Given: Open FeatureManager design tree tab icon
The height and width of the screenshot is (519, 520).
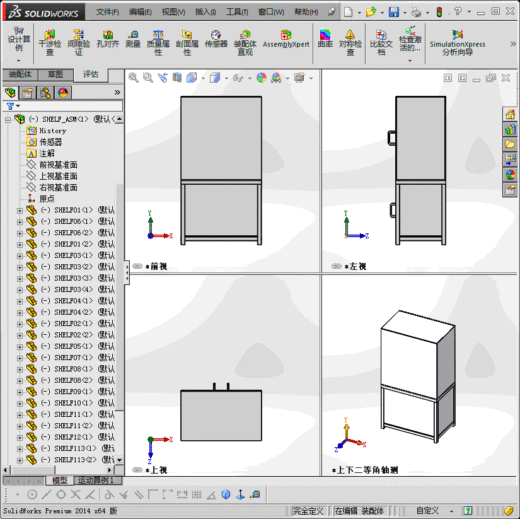Looking at the screenshot, I should coord(10,92).
